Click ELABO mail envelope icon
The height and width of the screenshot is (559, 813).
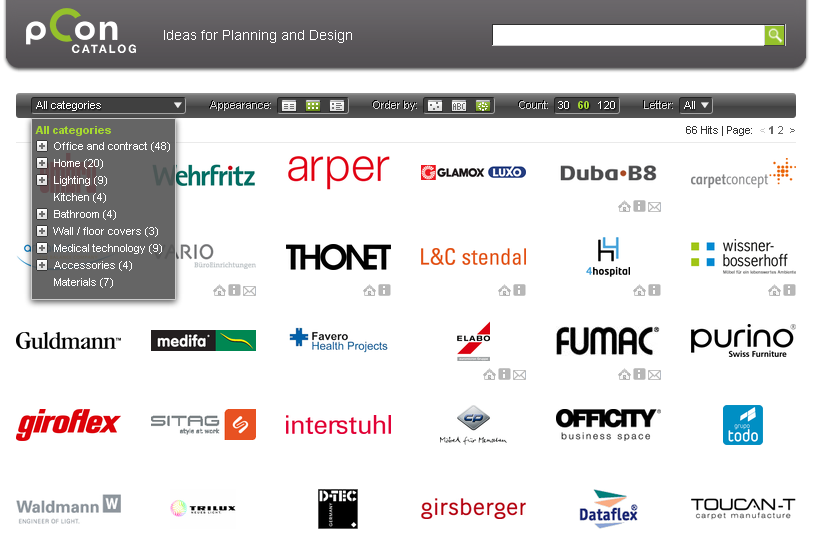pos(520,375)
